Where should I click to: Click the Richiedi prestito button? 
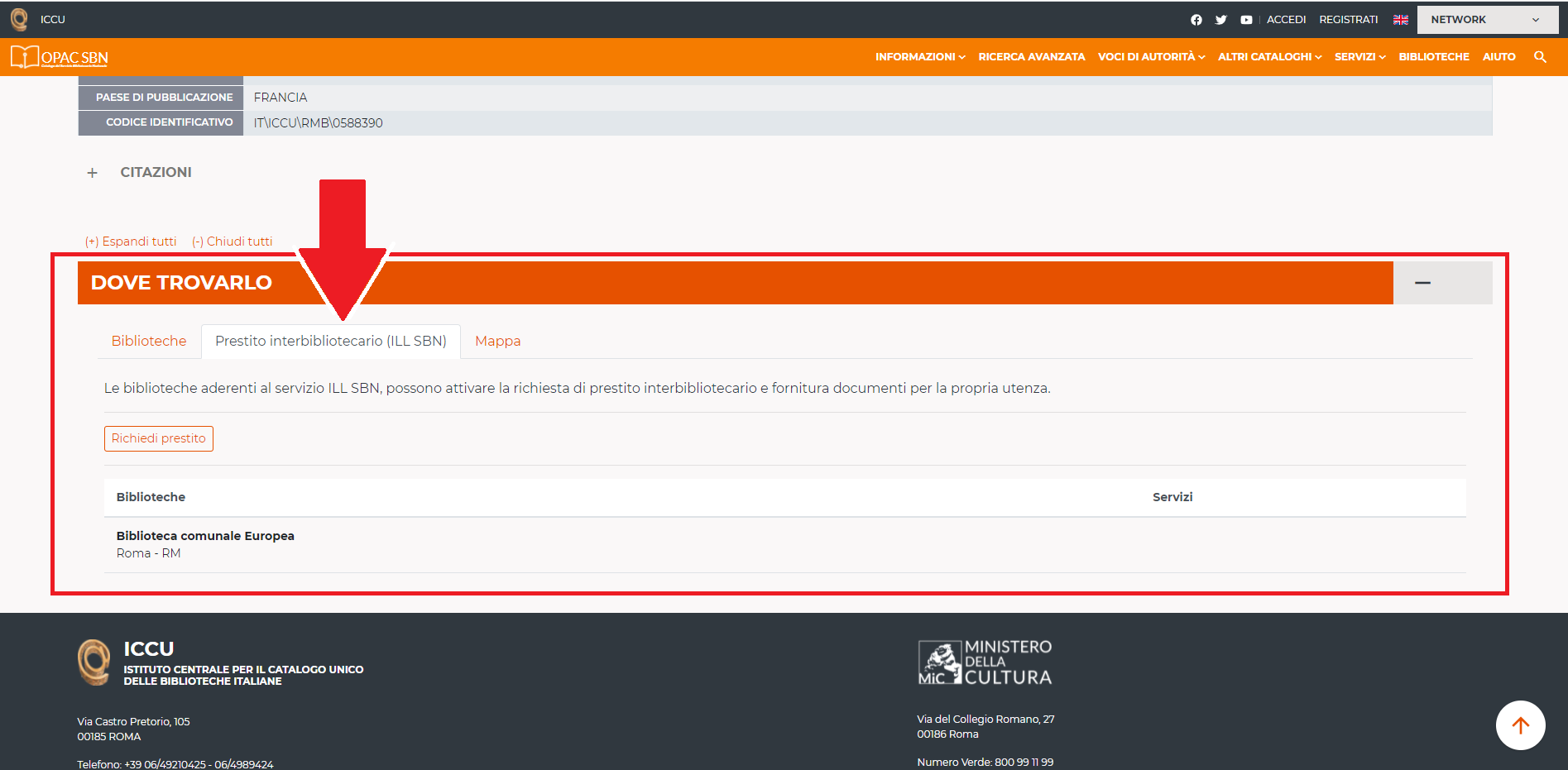tap(159, 438)
